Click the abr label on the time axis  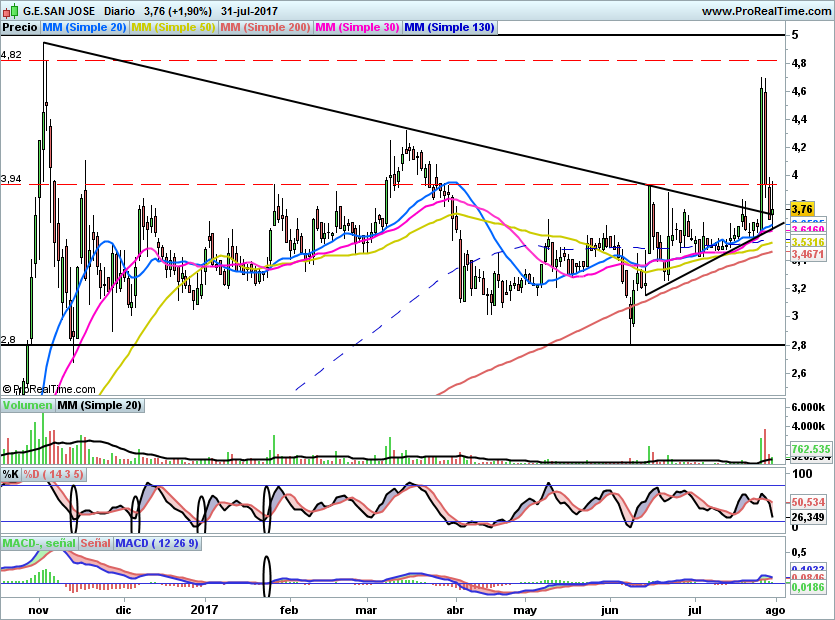[455, 610]
